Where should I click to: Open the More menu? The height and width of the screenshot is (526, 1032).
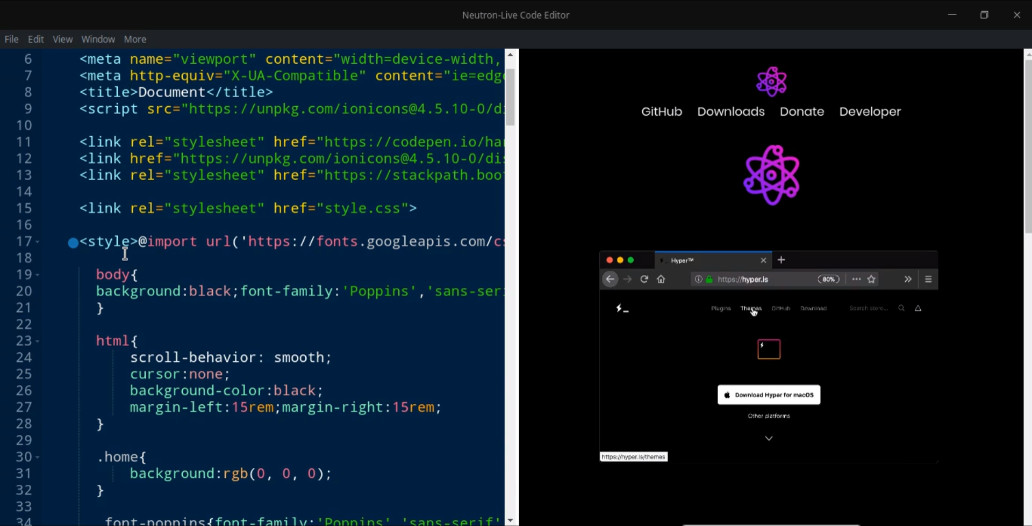(135, 39)
